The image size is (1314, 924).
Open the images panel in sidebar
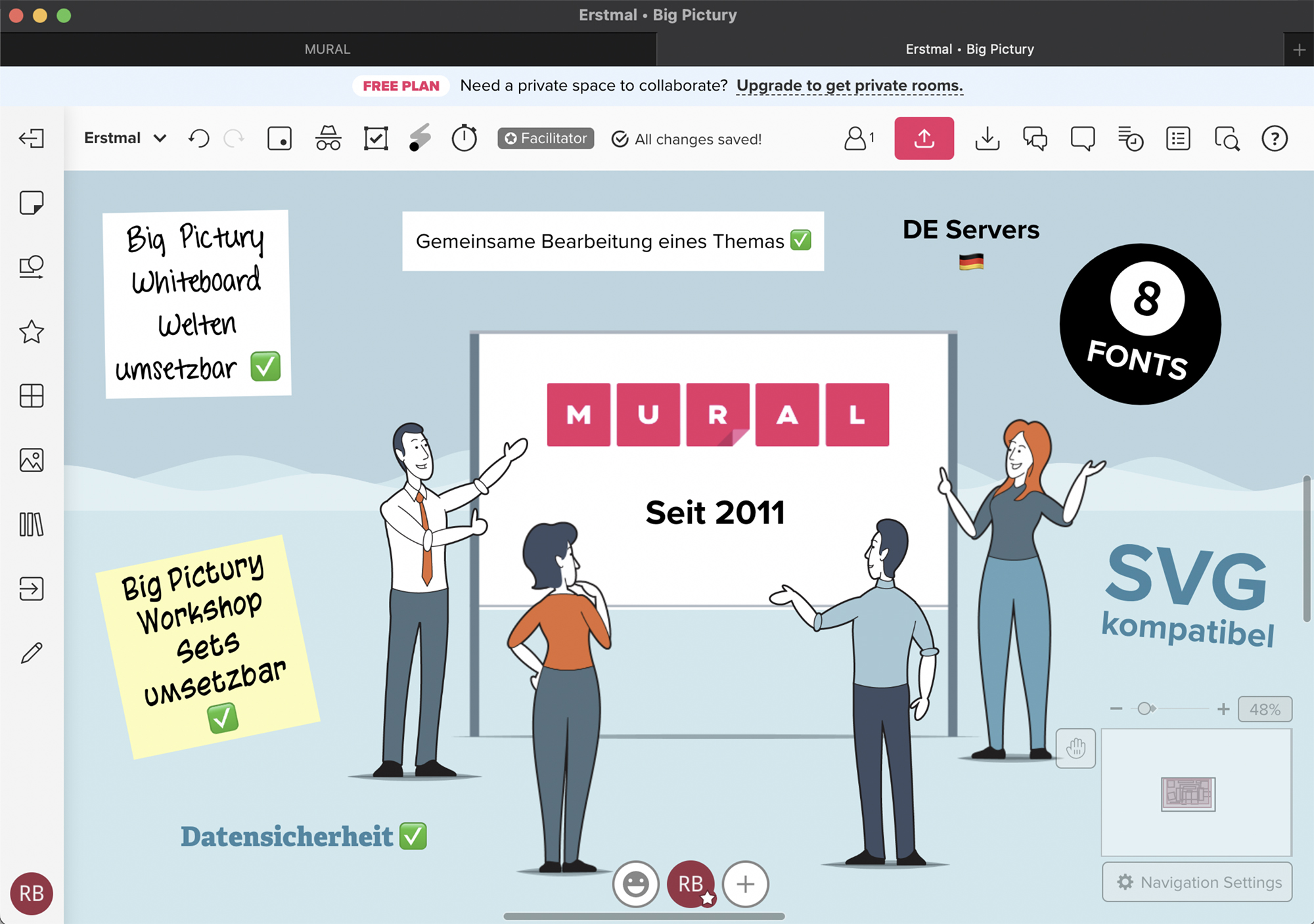32,460
